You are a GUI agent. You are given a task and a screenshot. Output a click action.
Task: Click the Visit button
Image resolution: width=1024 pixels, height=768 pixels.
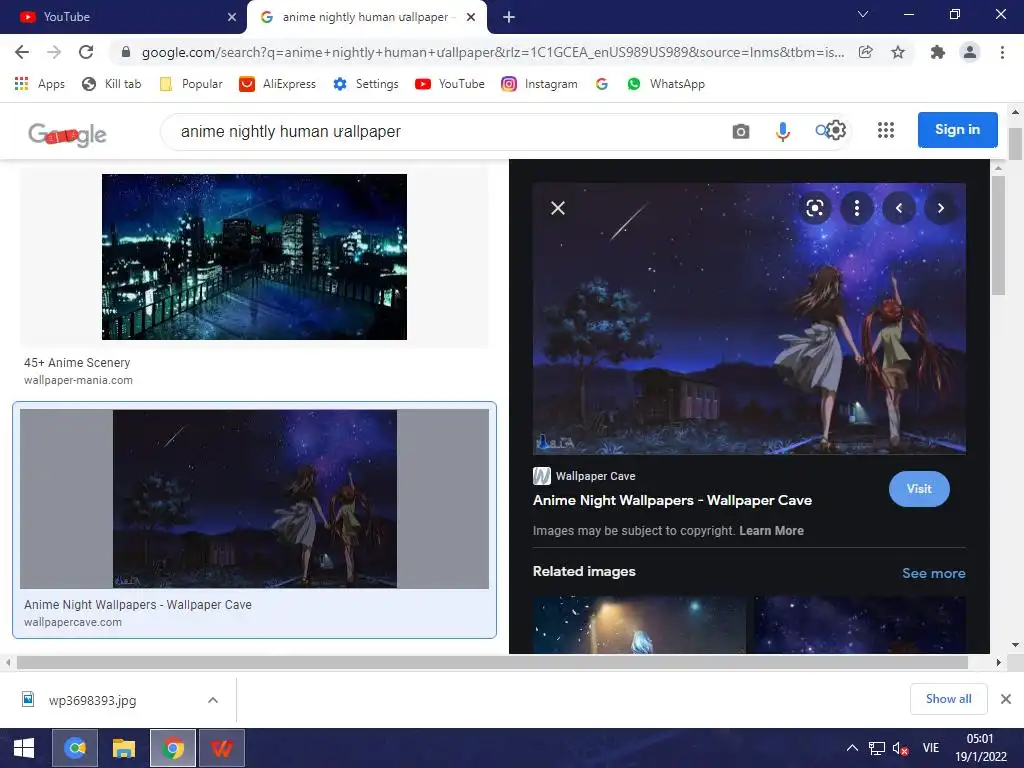[x=919, y=488]
